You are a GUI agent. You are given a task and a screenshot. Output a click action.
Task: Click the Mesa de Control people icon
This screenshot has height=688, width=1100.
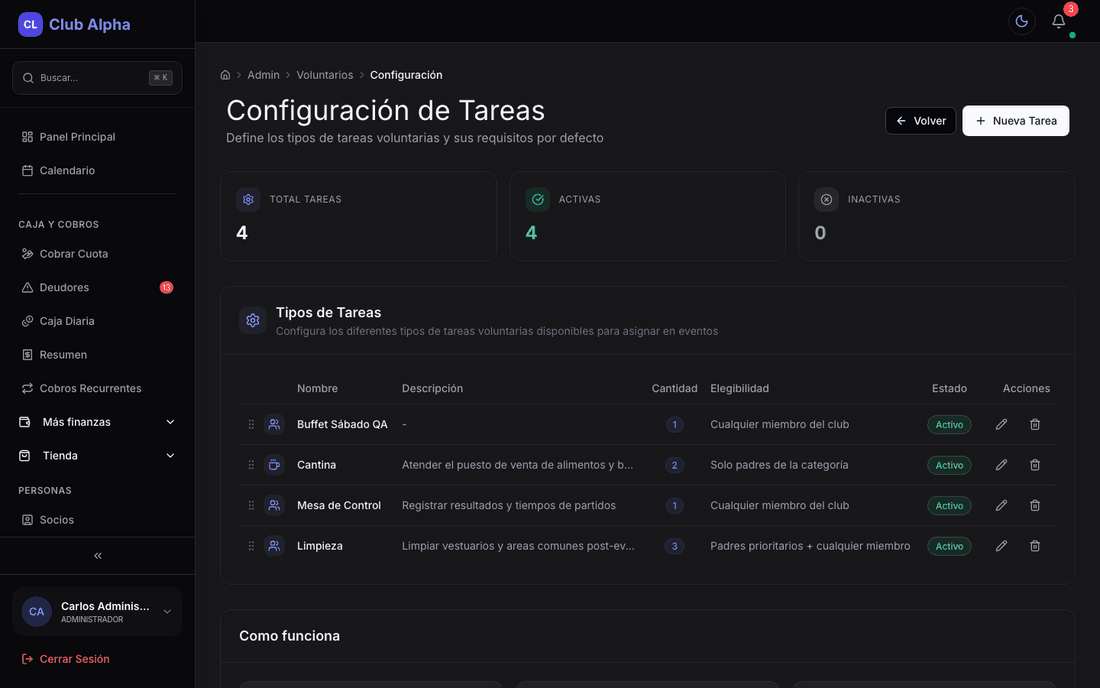coord(274,506)
